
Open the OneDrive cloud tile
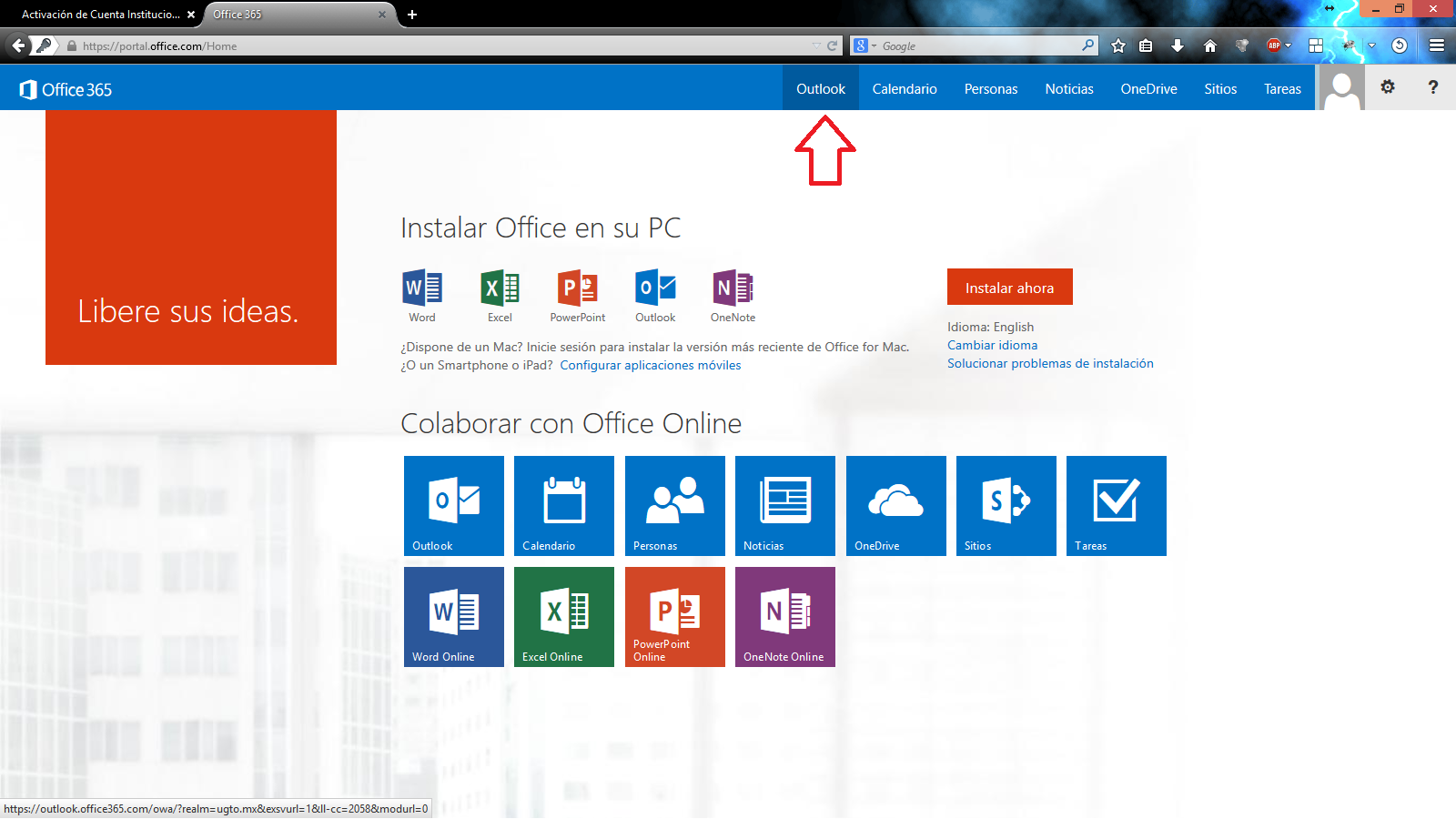895,505
